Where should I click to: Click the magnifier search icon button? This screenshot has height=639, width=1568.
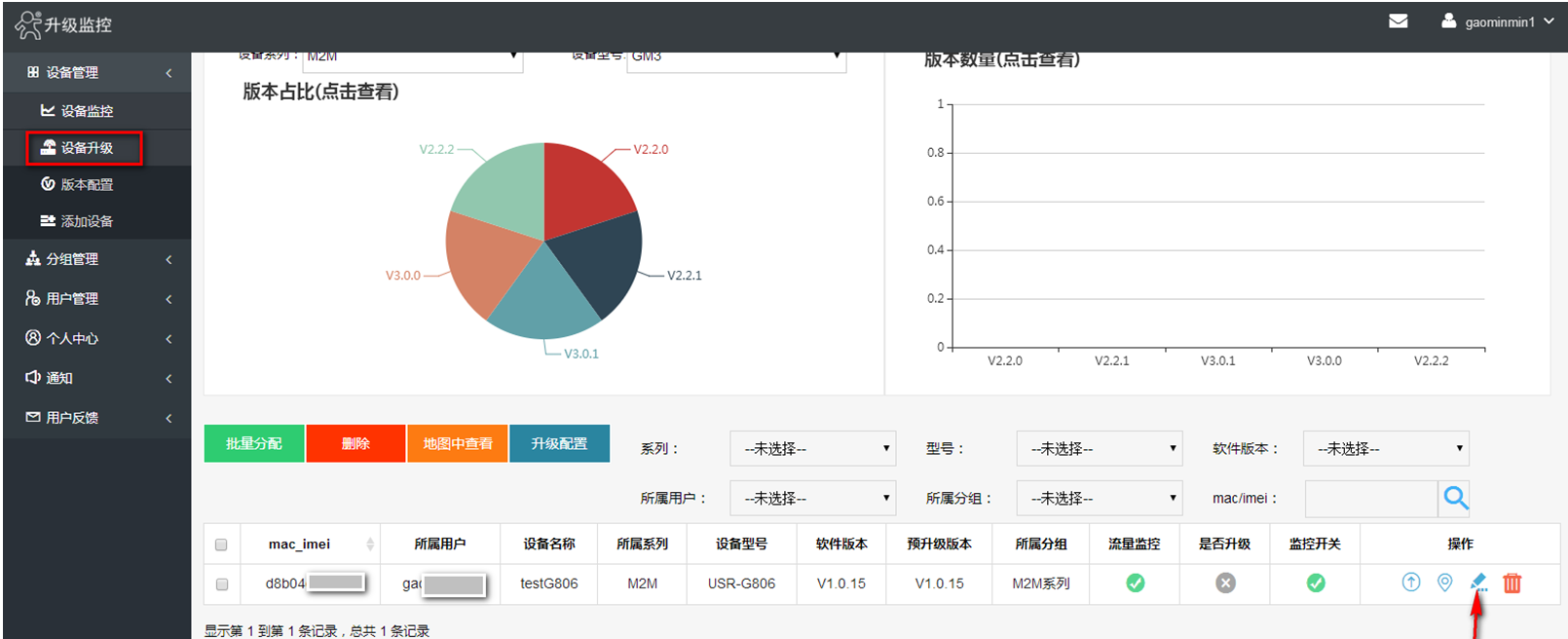[x=1455, y=498]
